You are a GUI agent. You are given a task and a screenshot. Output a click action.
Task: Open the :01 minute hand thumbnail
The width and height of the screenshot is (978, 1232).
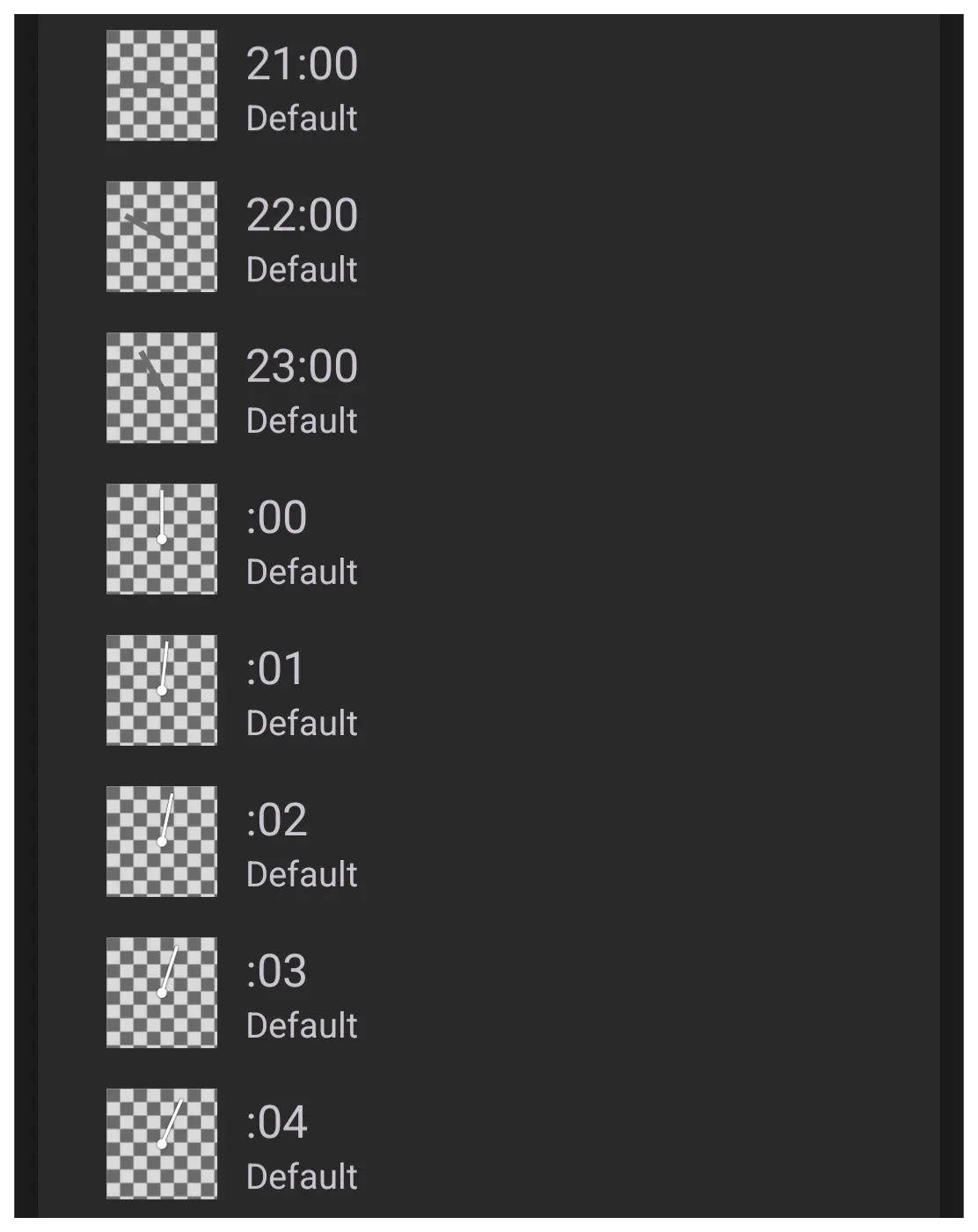tap(162, 690)
